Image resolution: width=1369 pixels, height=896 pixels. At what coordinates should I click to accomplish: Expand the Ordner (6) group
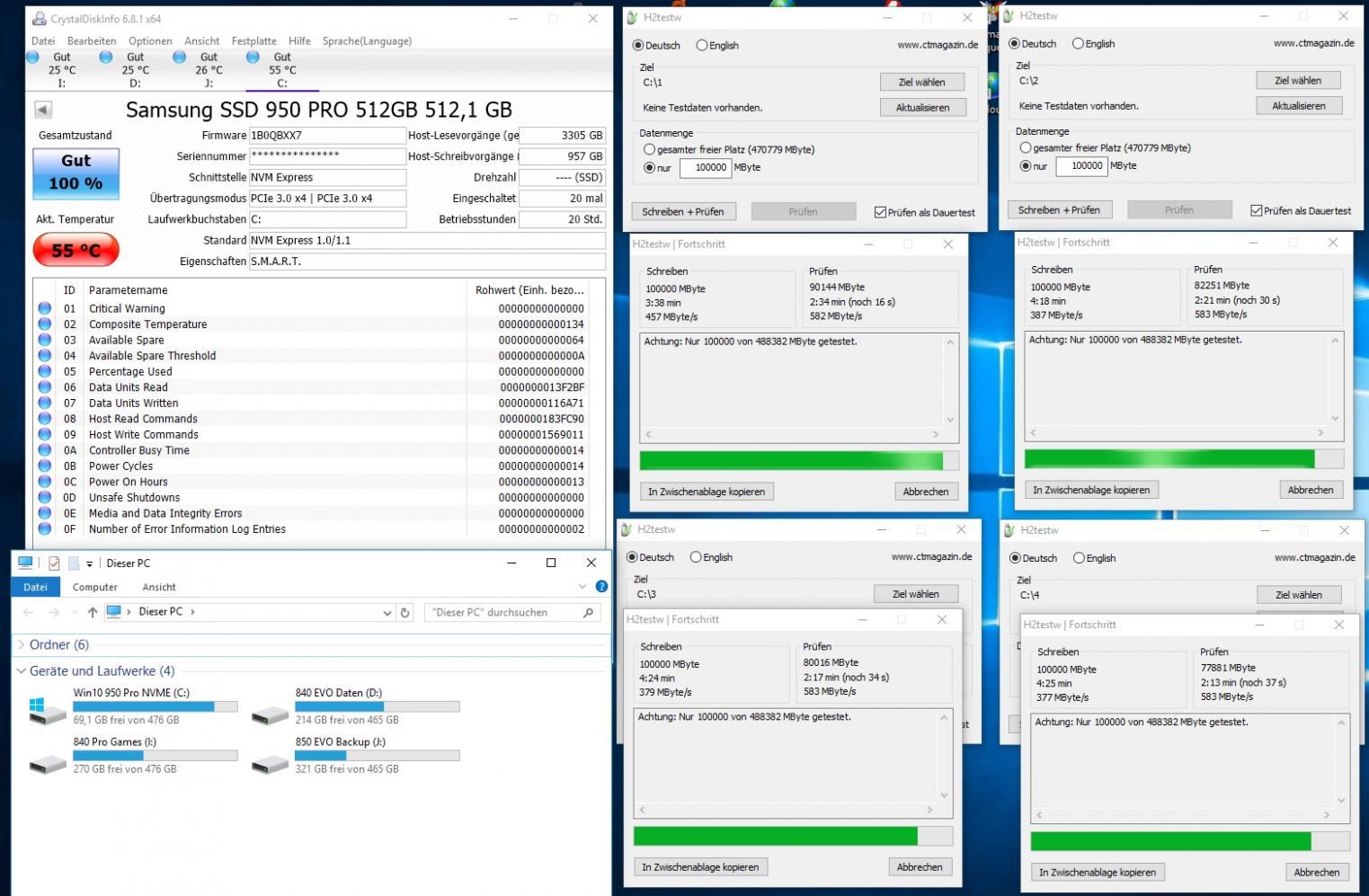coord(21,645)
